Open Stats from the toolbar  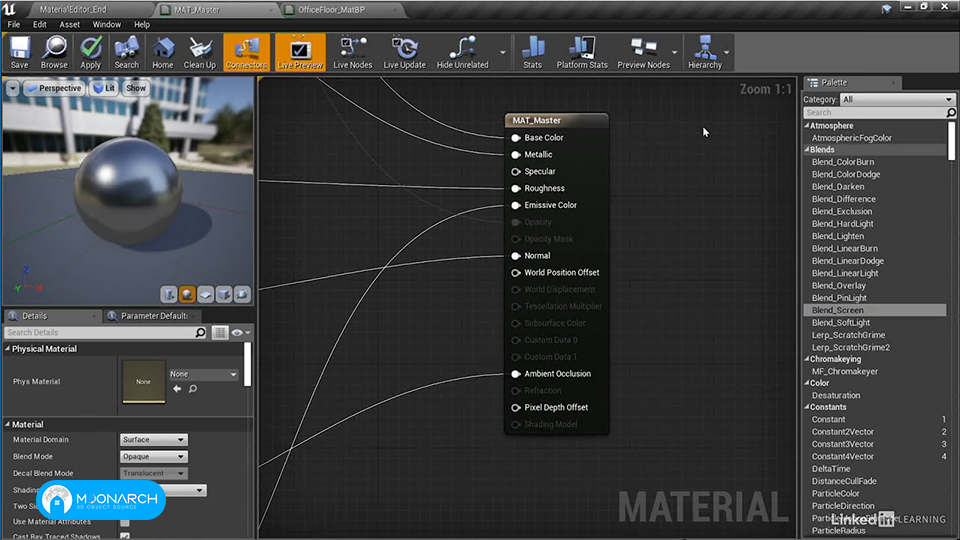pyautogui.click(x=533, y=52)
